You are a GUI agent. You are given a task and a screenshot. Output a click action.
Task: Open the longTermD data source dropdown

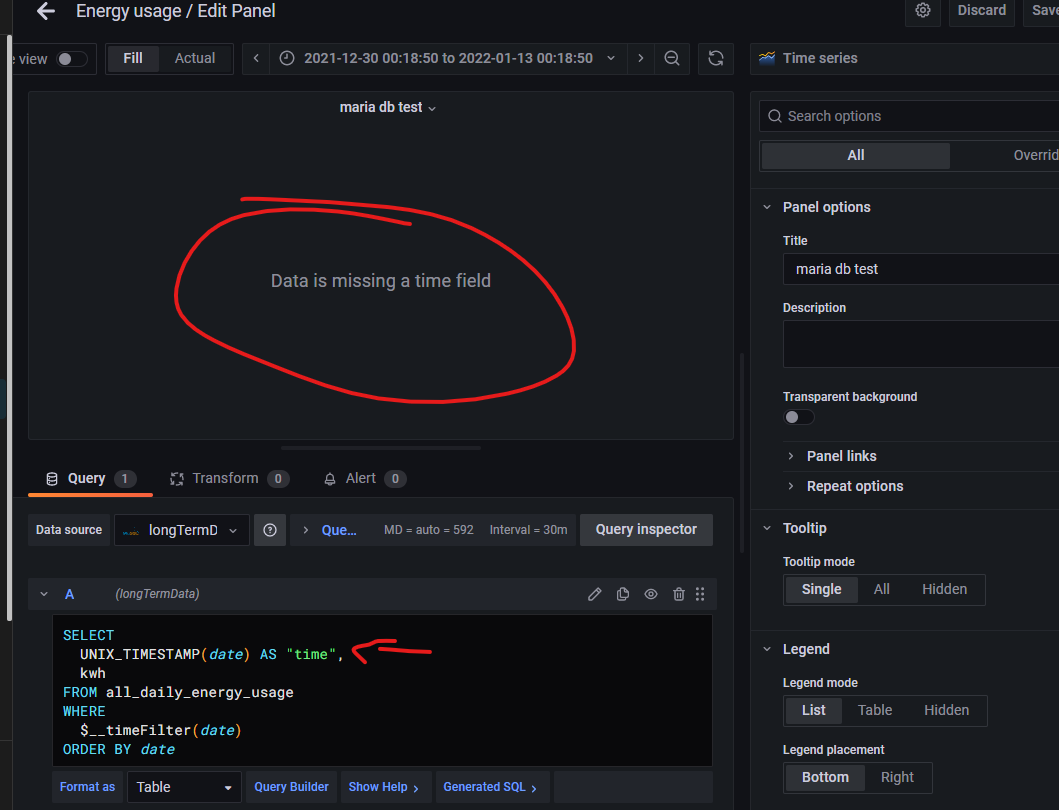coord(182,530)
